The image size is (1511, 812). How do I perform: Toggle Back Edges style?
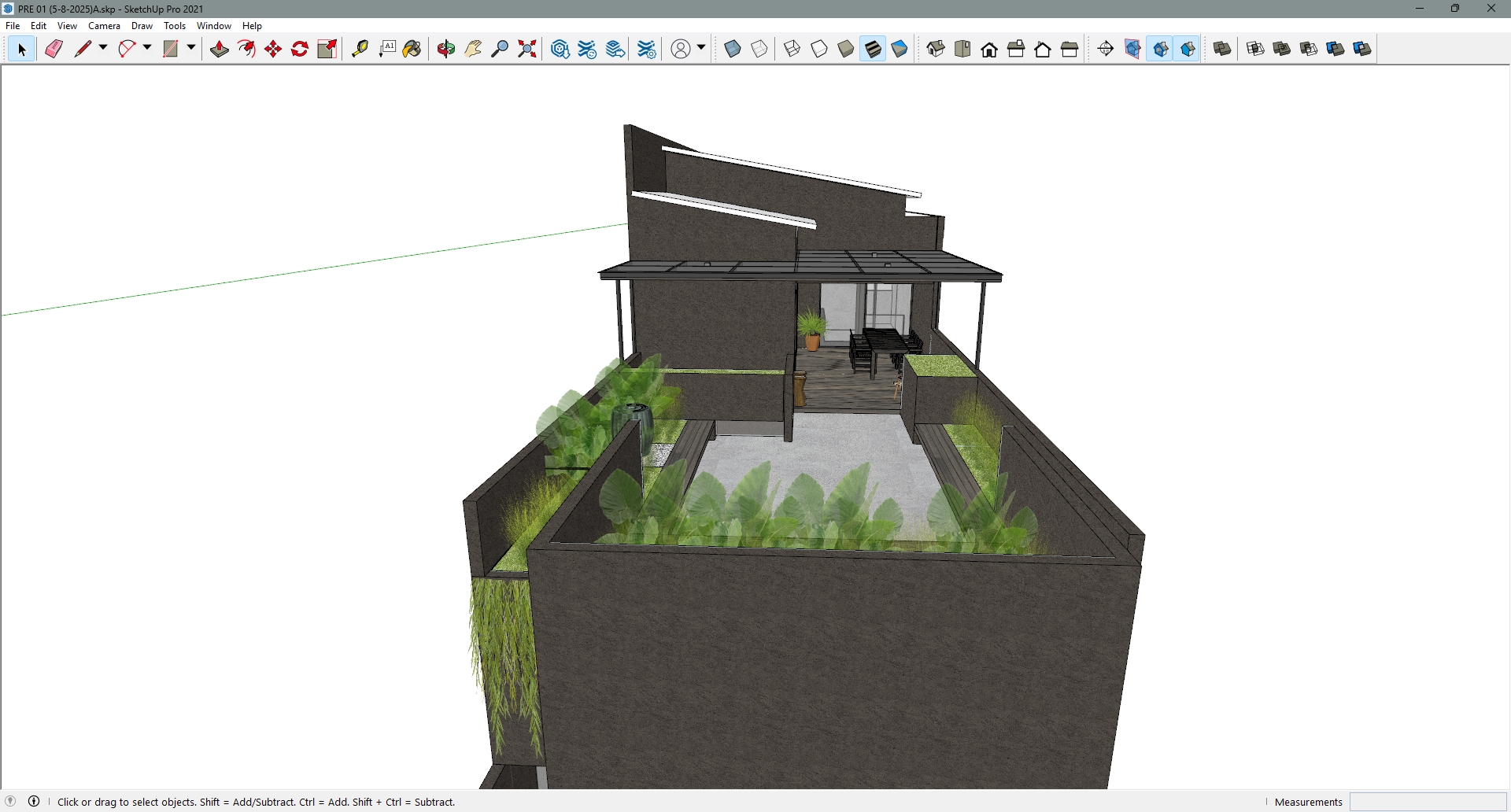[759, 49]
